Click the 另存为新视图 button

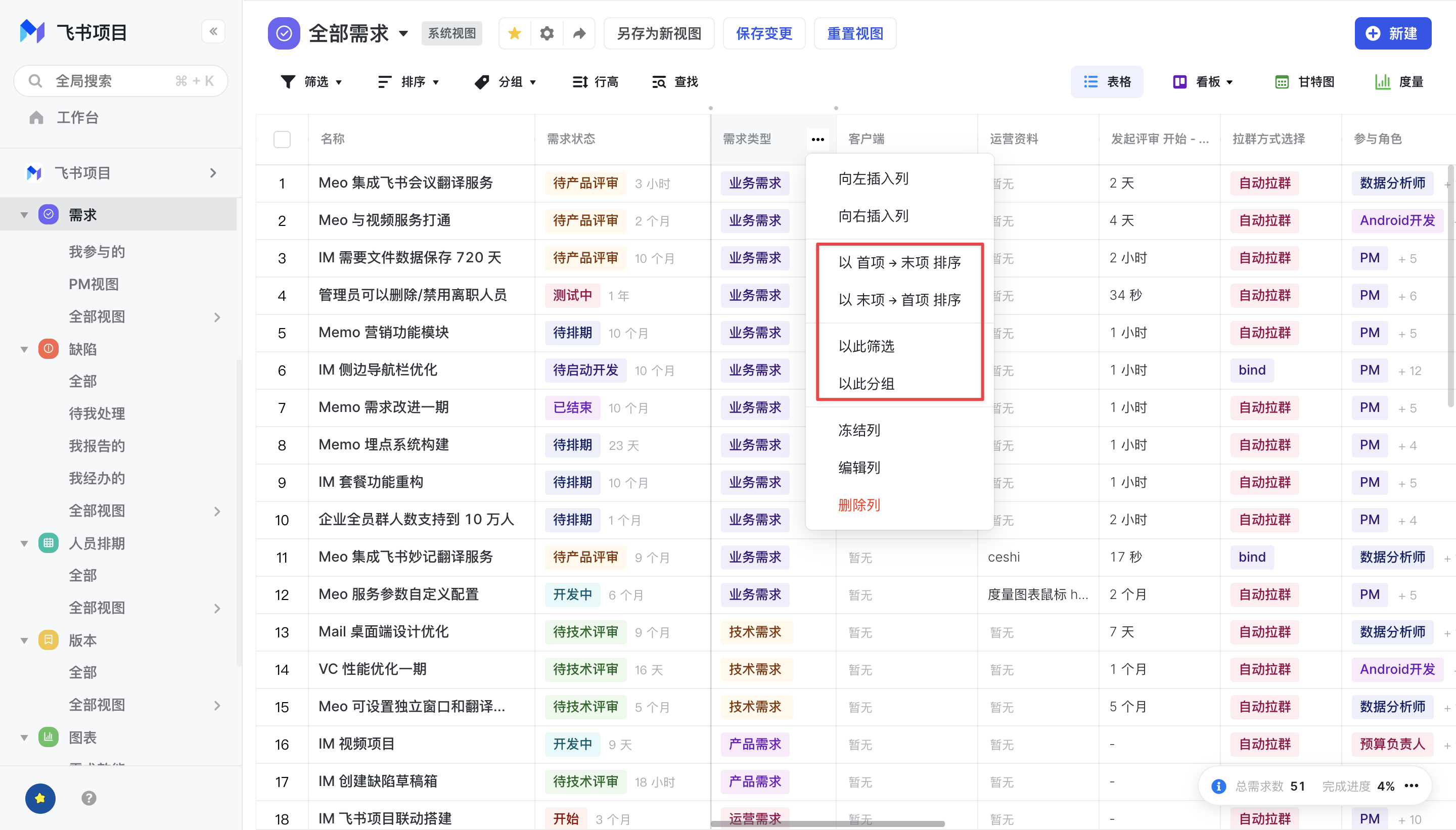[x=659, y=34]
